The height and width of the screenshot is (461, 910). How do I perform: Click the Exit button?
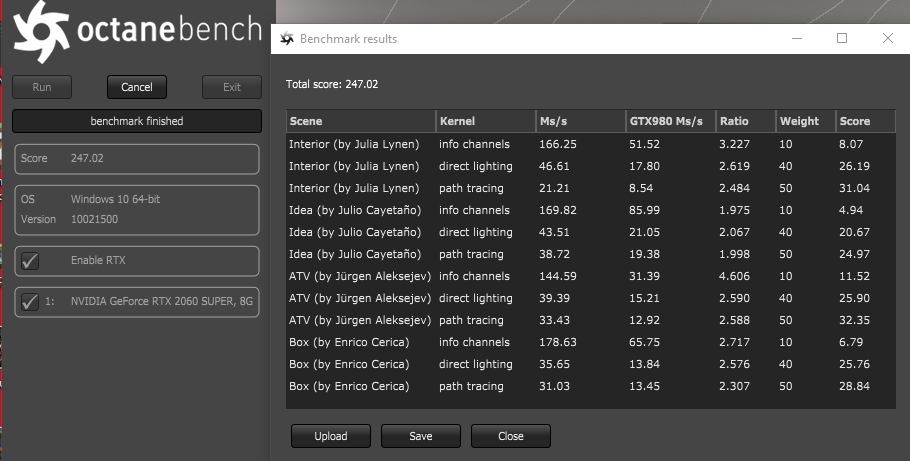(x=232, y=87)
